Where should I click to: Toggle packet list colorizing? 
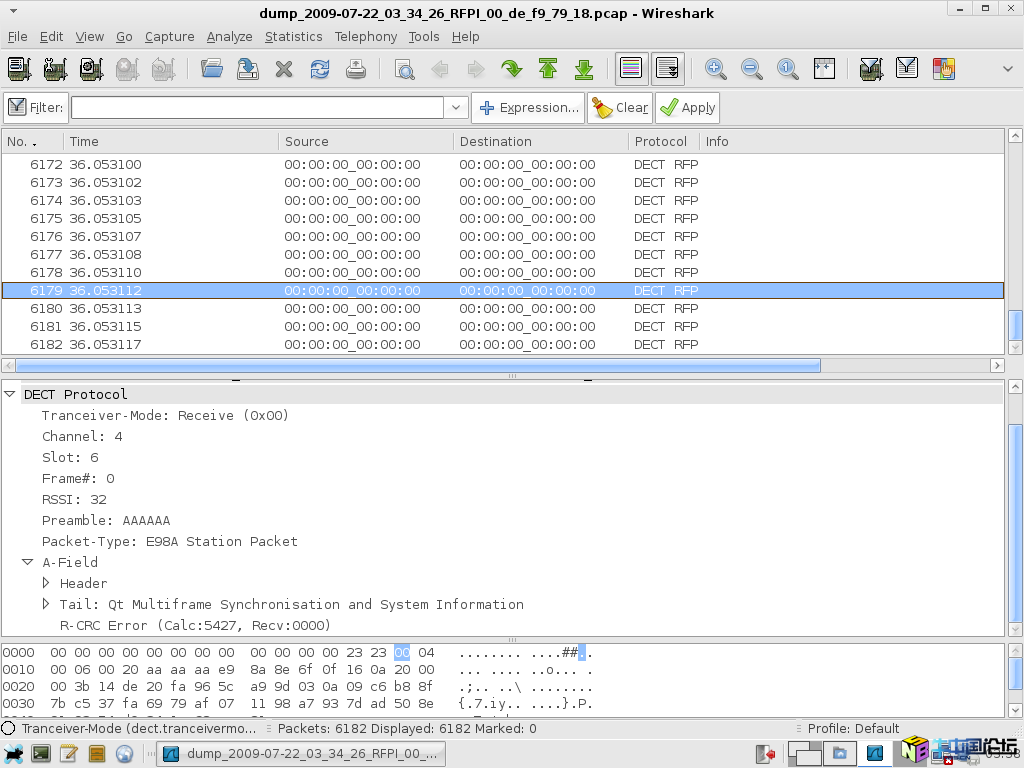point(631,69)
